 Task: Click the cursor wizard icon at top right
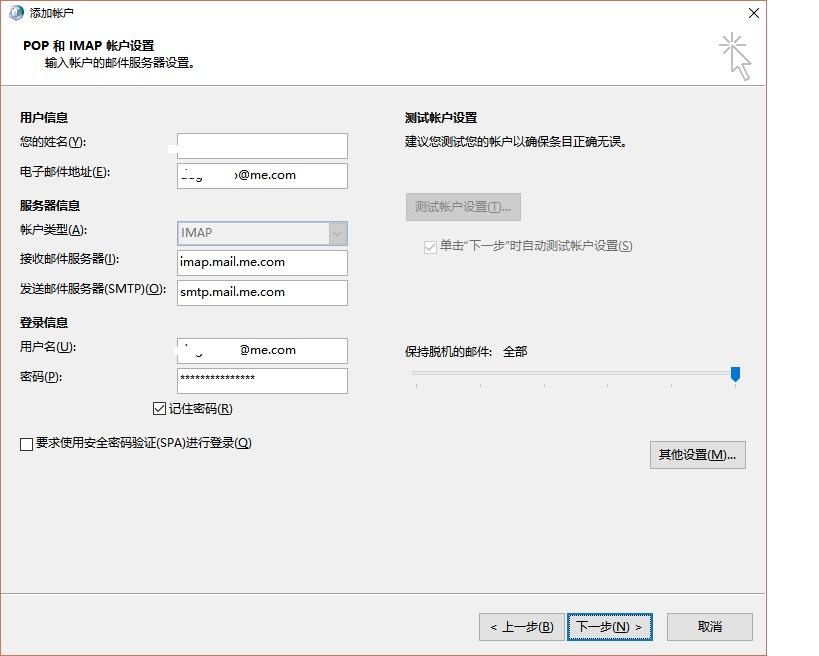pyautogui.click(x=735, y=56)
